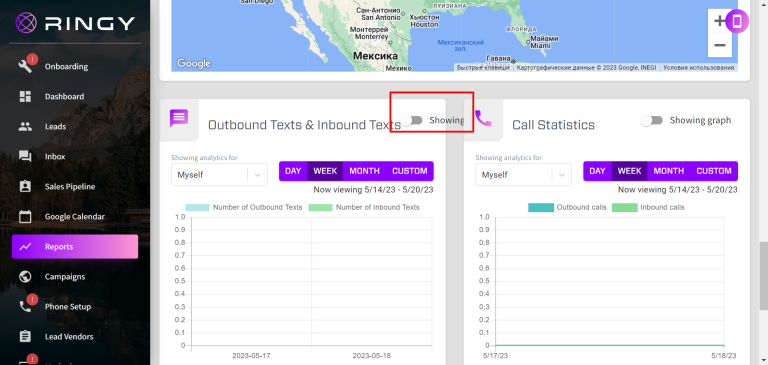
Task: Open Inbox menu item
Action: point(75,156)
